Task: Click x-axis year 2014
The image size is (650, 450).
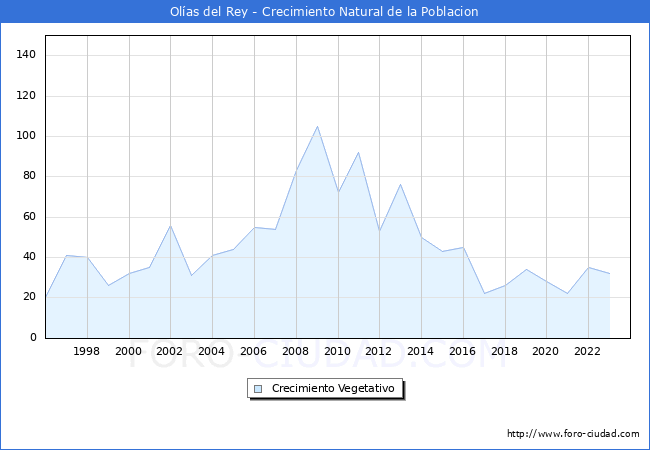Action: tap(420, 351)
